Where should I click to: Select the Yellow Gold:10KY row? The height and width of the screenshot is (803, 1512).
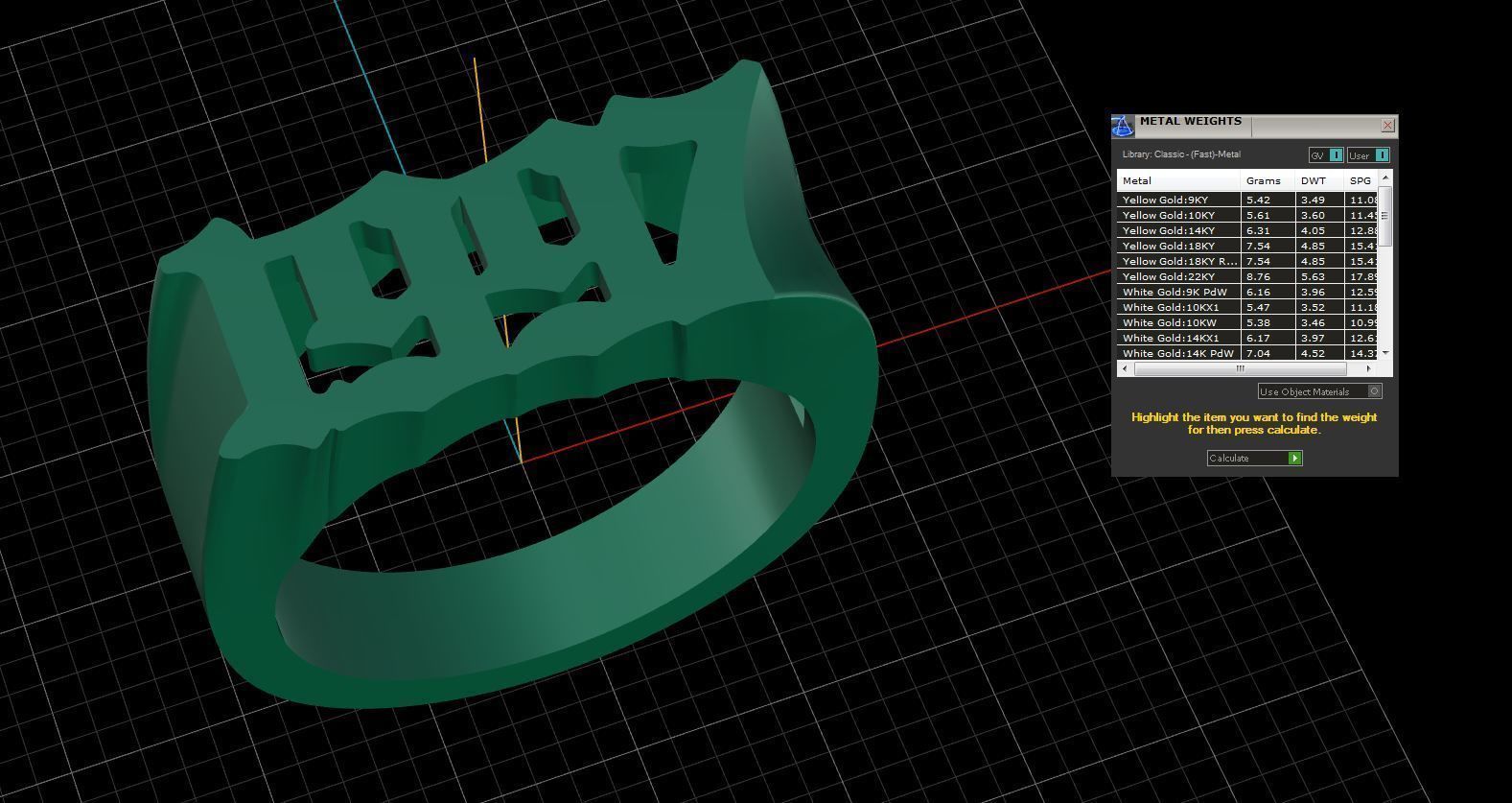[1248, 215]
